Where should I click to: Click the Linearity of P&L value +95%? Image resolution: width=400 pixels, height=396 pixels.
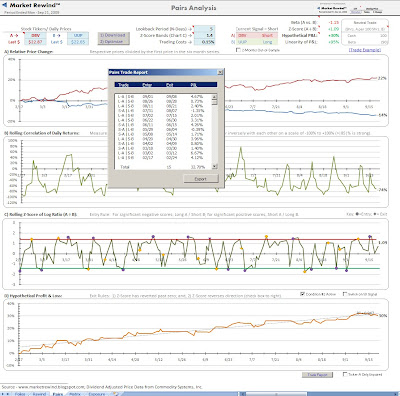tap(333, 42)
